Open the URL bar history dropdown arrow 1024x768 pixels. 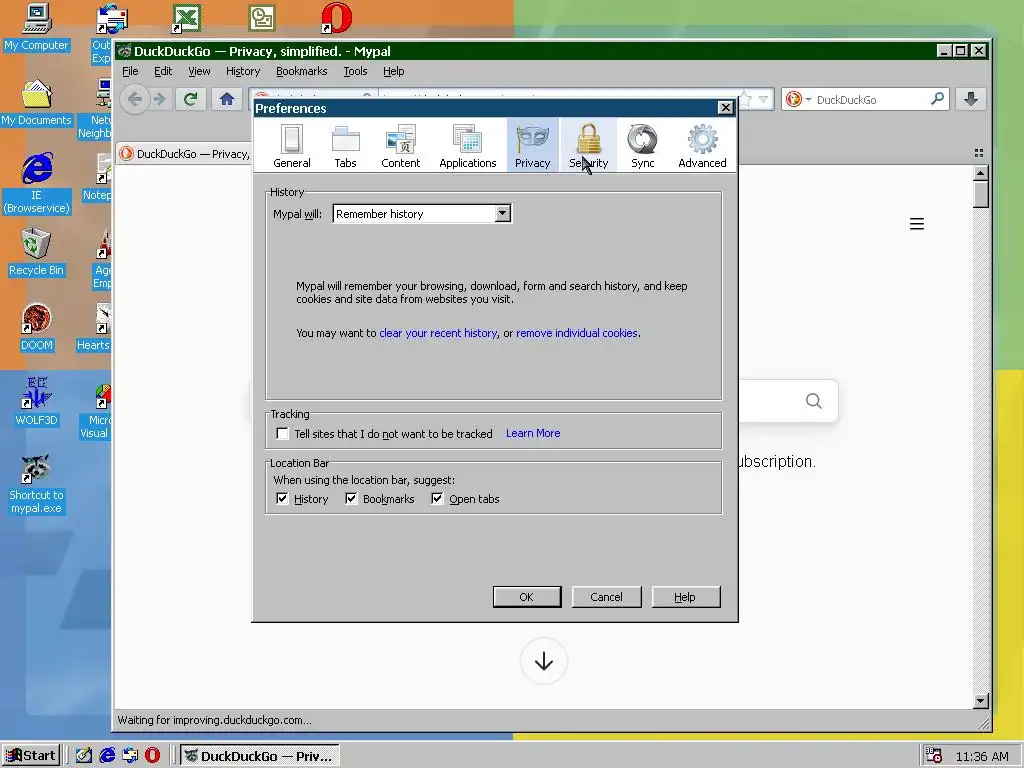(763, 99)
